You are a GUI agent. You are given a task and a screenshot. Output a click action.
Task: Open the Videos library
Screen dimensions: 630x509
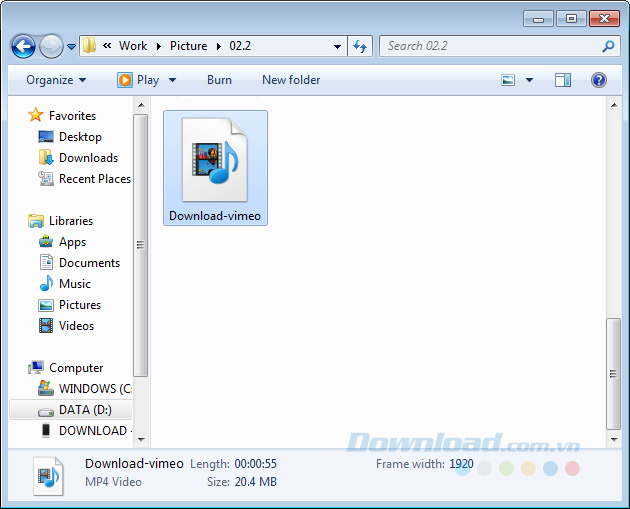tap(76, 325)
